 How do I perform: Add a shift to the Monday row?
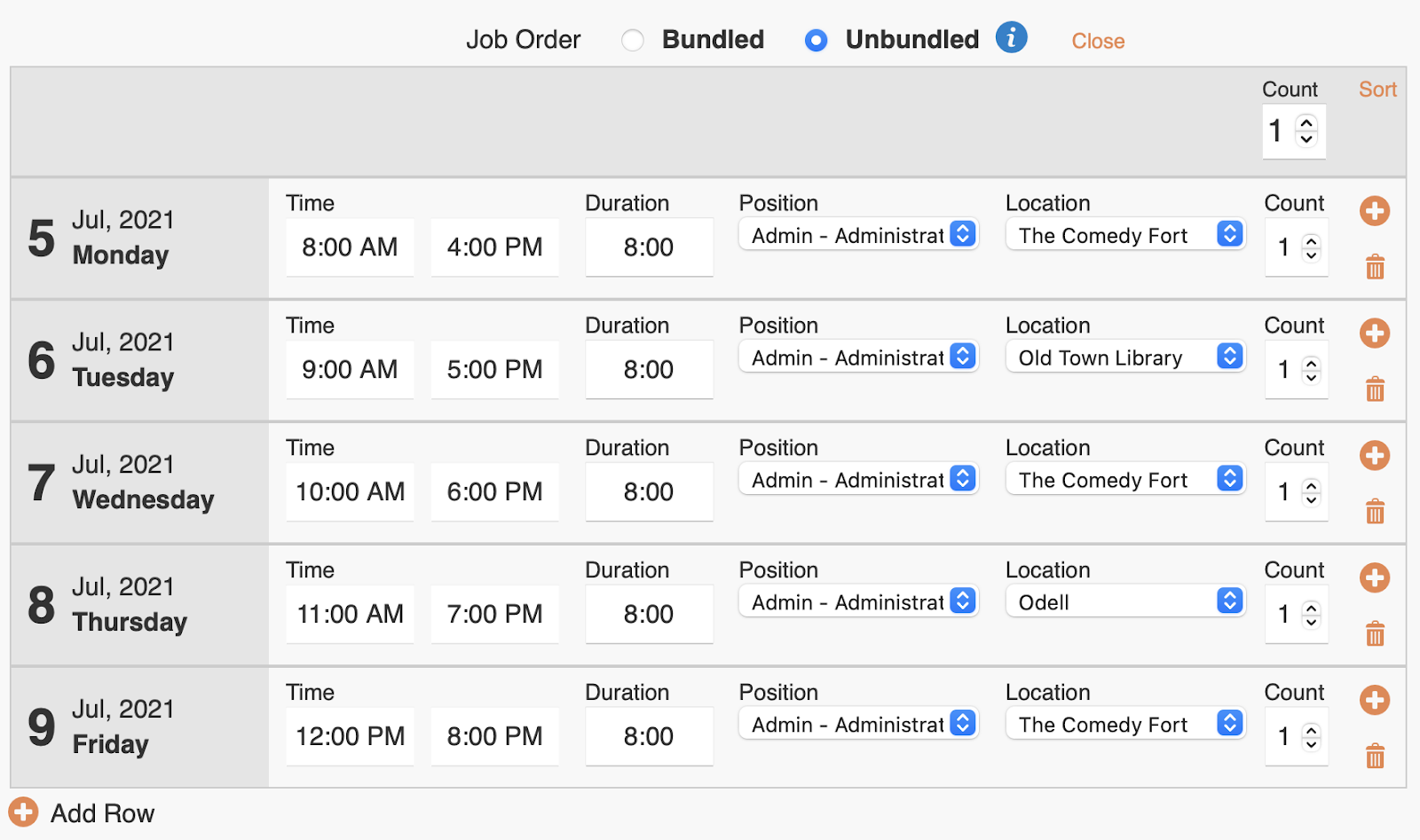coord(1375,211)
